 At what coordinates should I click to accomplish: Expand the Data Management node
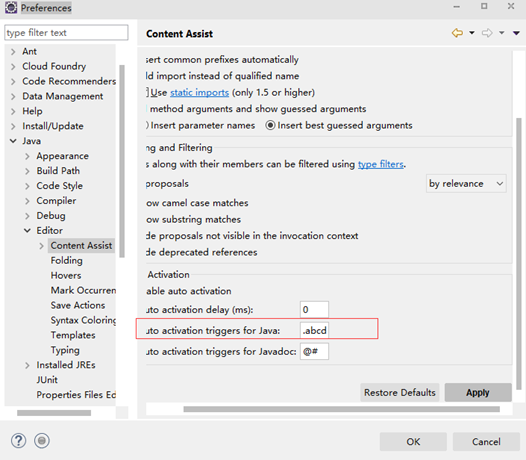[x=13, y=97]
